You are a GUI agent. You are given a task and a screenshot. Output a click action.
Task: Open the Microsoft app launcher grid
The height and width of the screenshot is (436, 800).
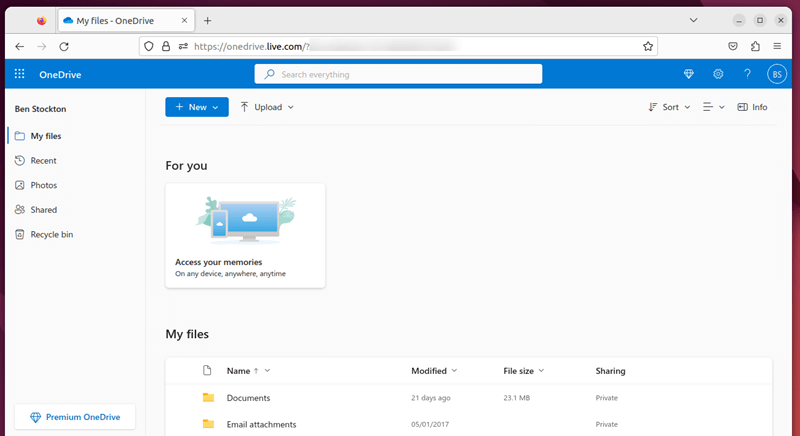click(19, 74)
